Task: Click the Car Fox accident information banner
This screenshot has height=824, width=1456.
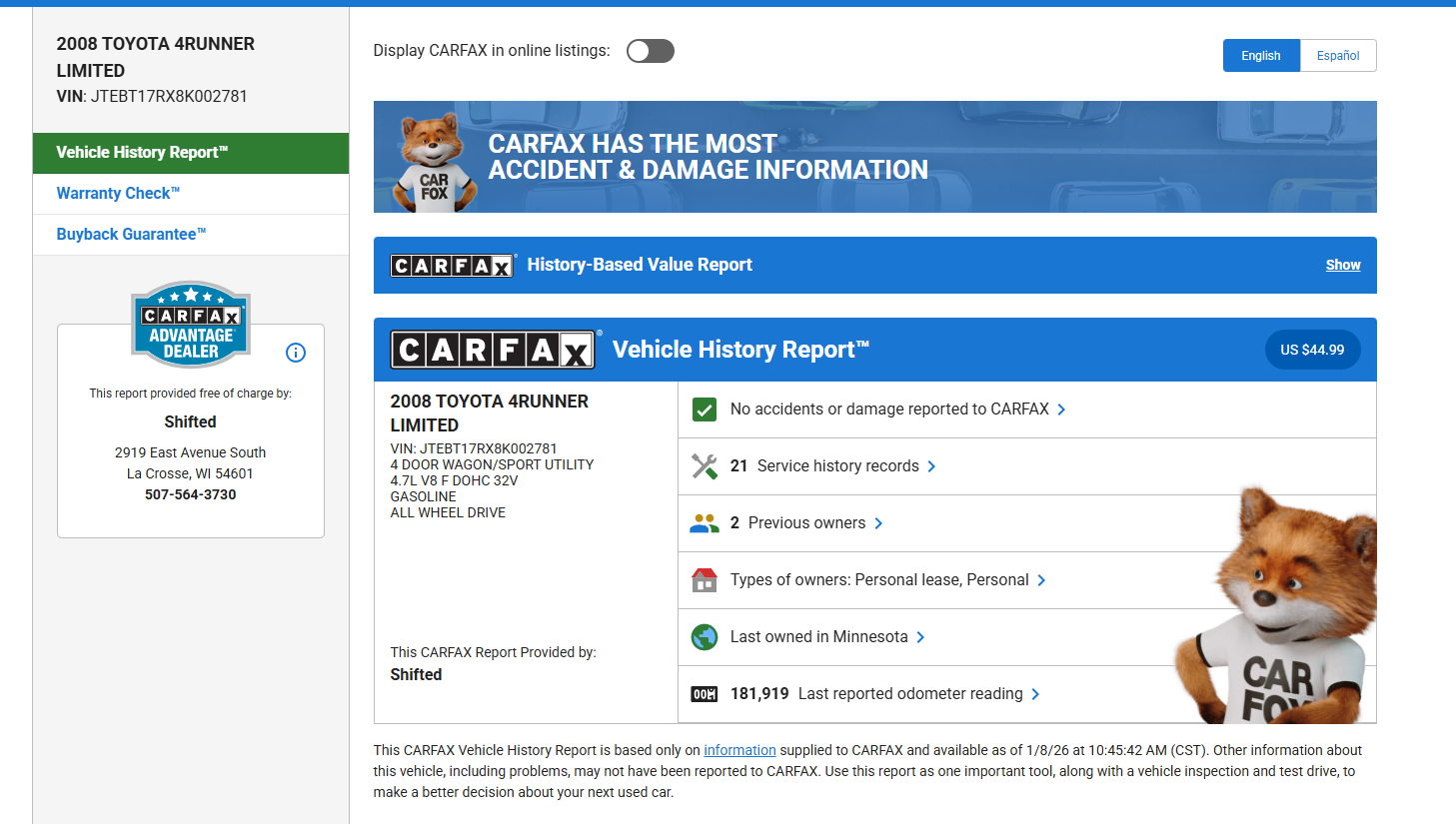Action: point(874,157)
